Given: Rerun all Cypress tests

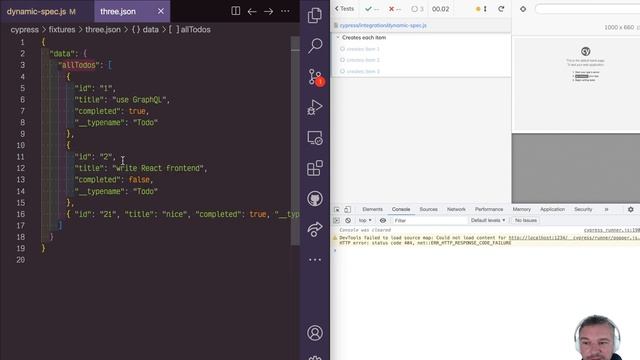Looking at the screenshot, I should [x=501, y=9].
